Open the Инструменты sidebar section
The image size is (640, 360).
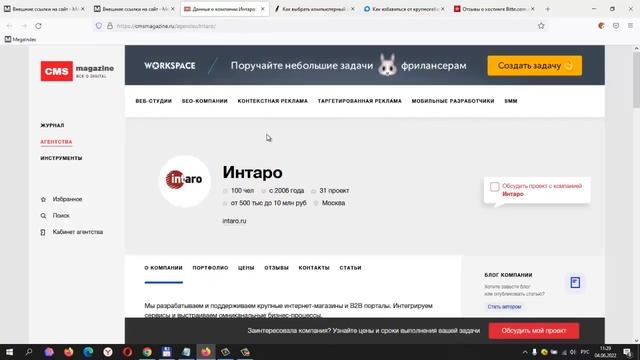click(61, 158)
